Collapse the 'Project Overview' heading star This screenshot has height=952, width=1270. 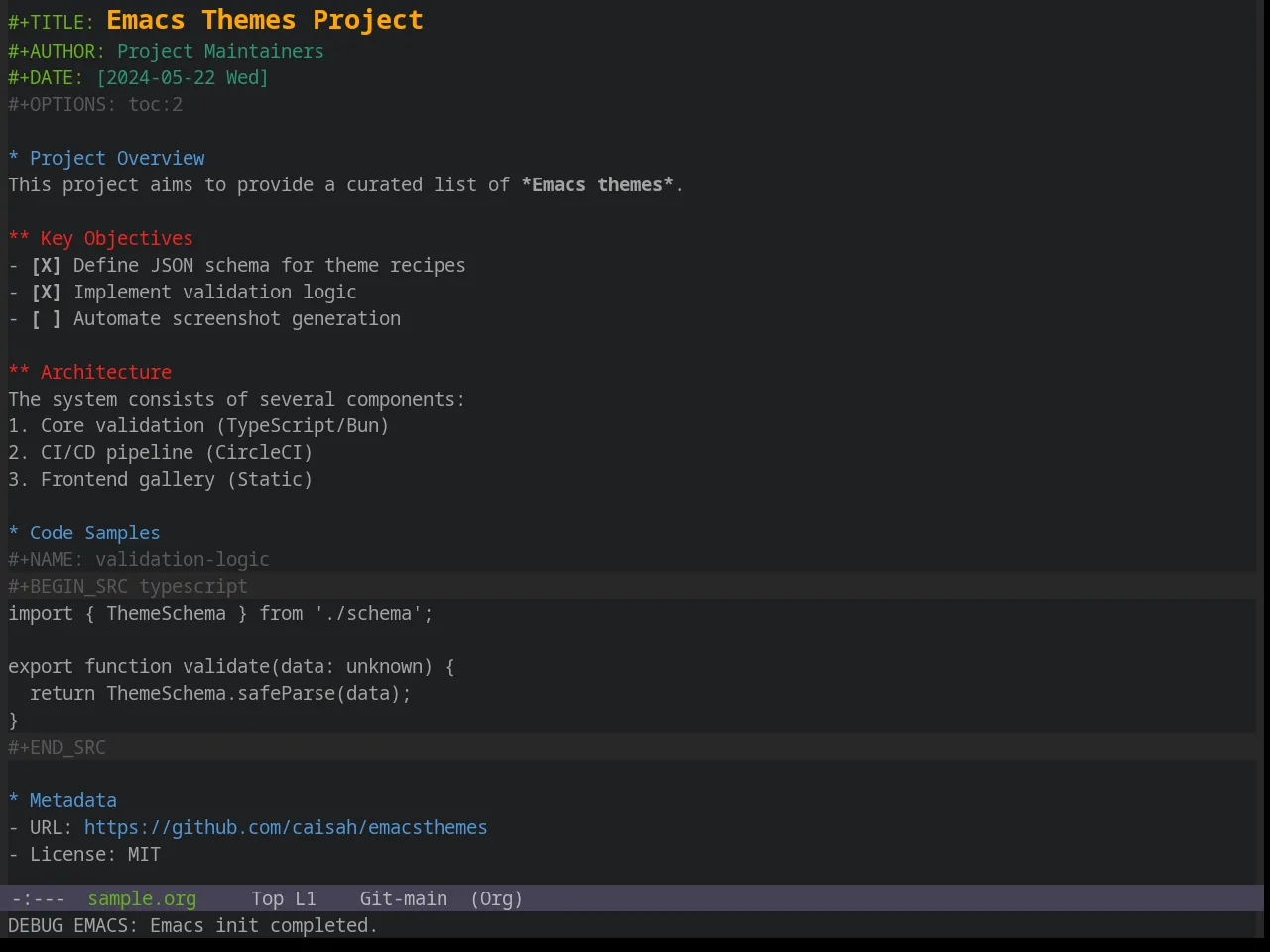[x=14, y=159]
